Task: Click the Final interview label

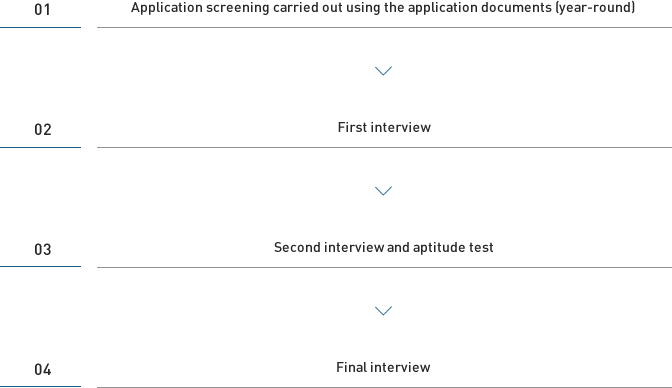Action: [x=383, y=367]
